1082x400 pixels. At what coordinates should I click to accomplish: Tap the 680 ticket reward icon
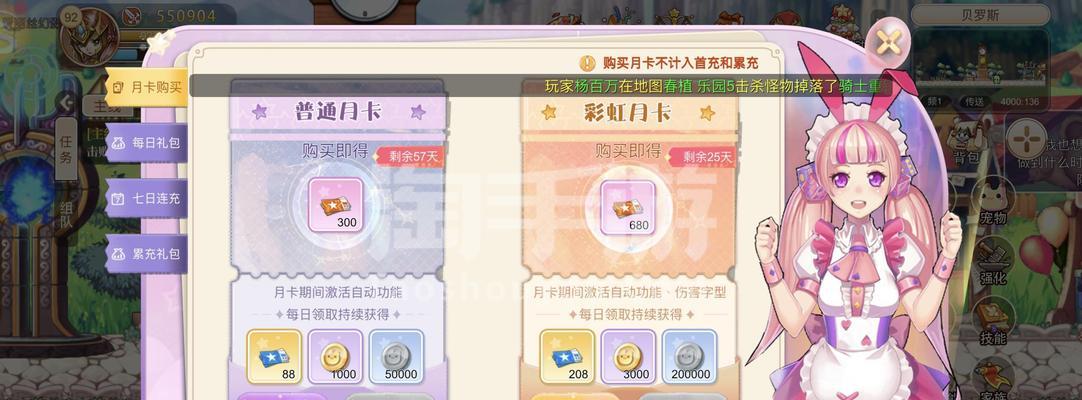tap(627, 206)
